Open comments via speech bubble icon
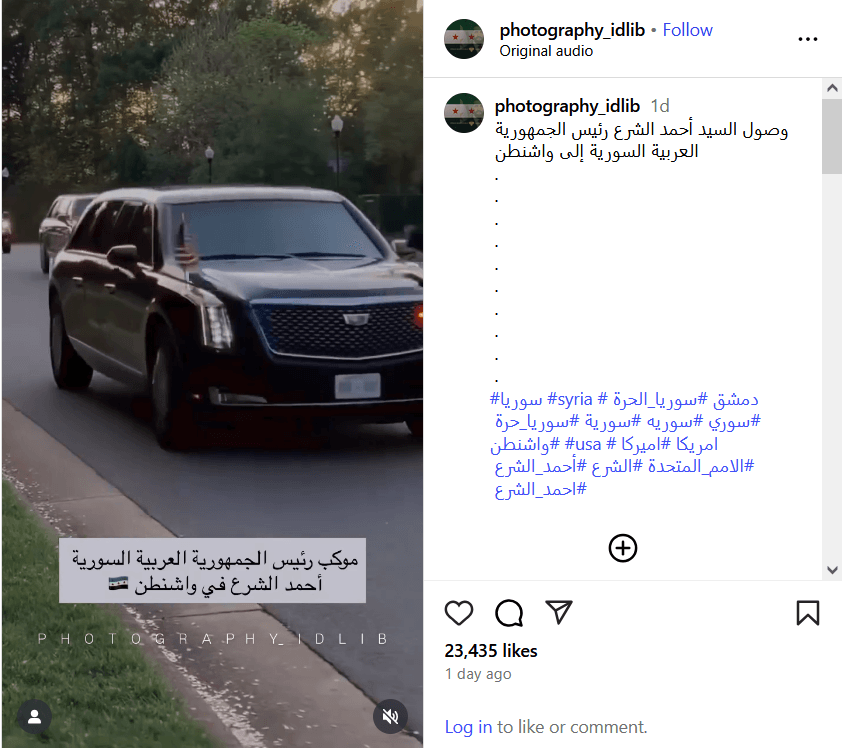The height and width of the screenshot is (748, 842). click(x=509, y=613)
